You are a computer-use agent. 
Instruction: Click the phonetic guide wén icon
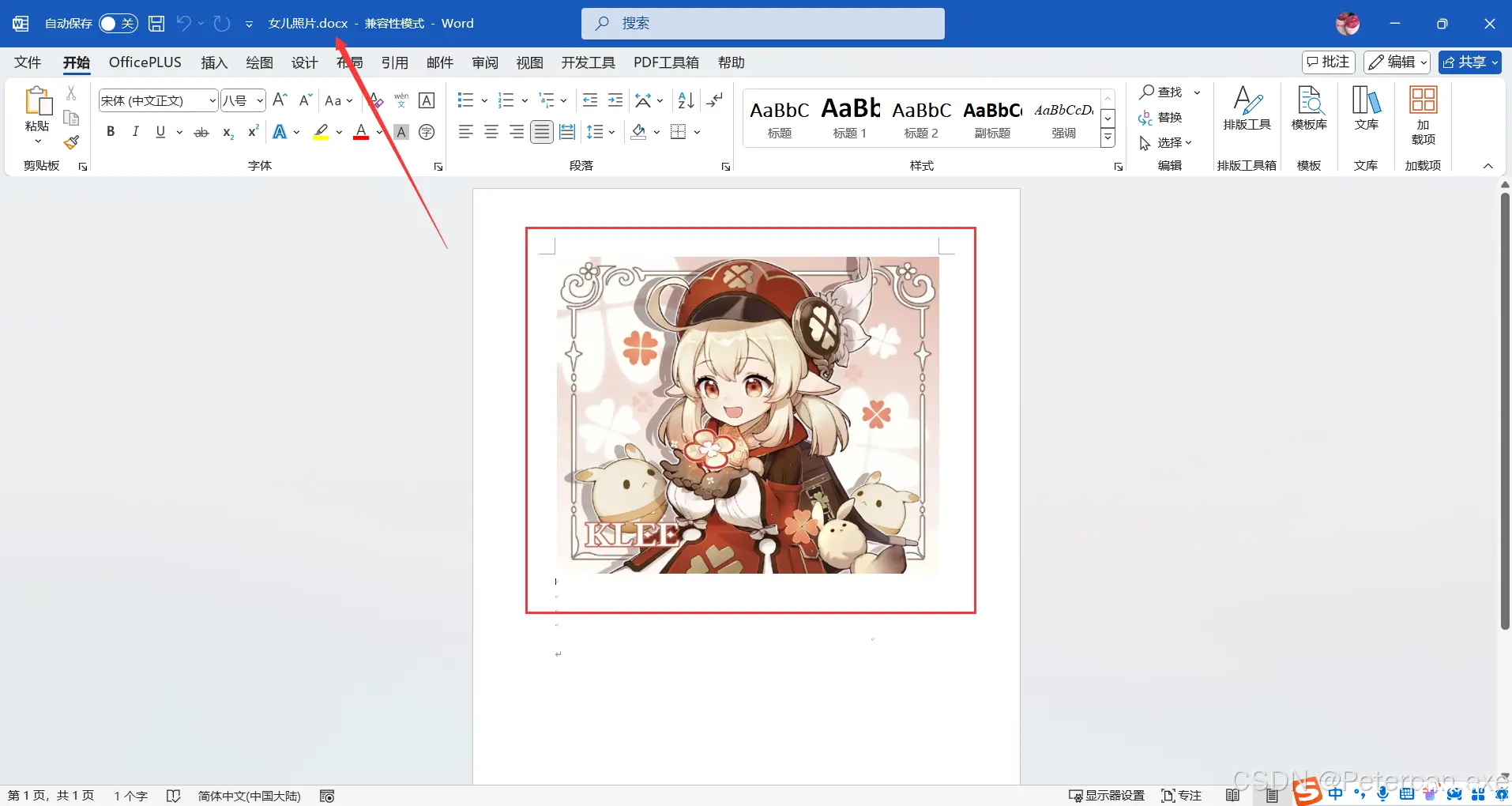[401, 100]
